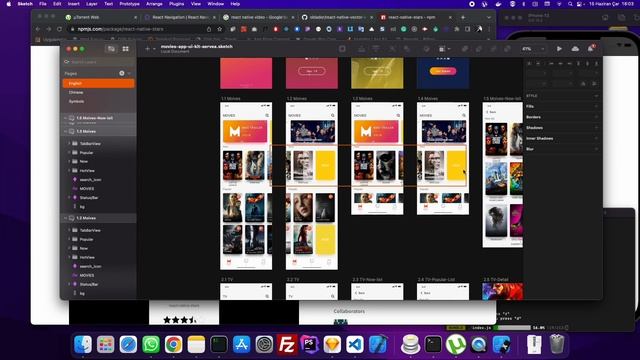Open FileZilla from the Dock

287,344
